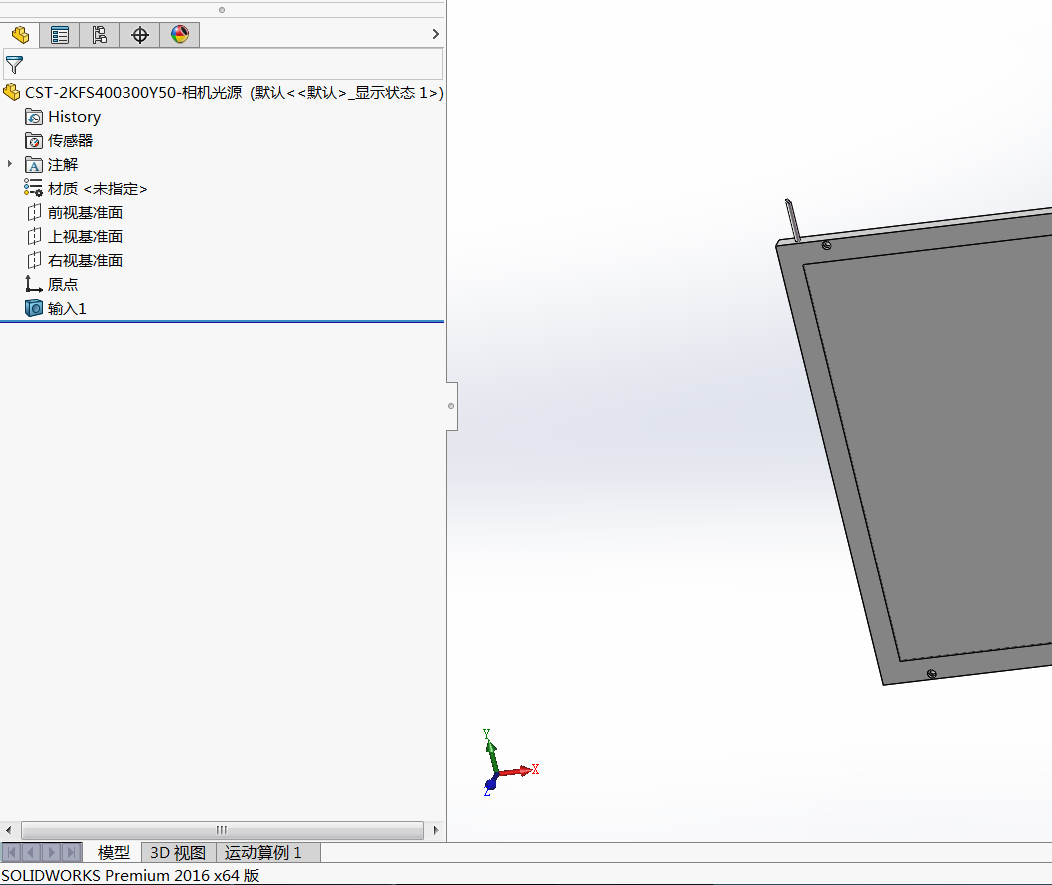This screenshot has width=1052, height=885.
Task: Select 材质 <未指定> material item
Action: (x=97, y=189)
